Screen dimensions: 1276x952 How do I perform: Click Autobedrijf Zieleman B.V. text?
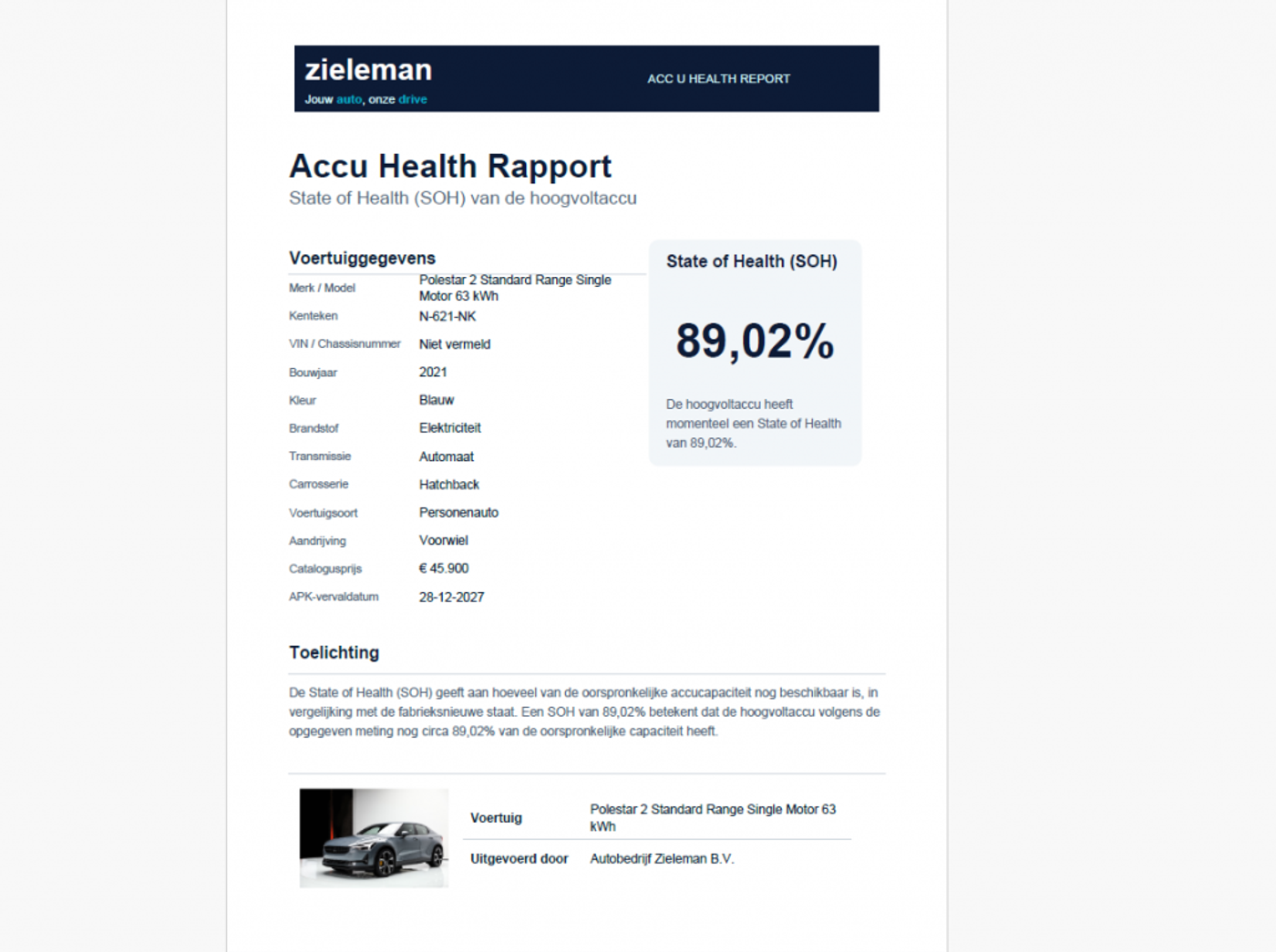pyautogui.click(x=662, y=859)
